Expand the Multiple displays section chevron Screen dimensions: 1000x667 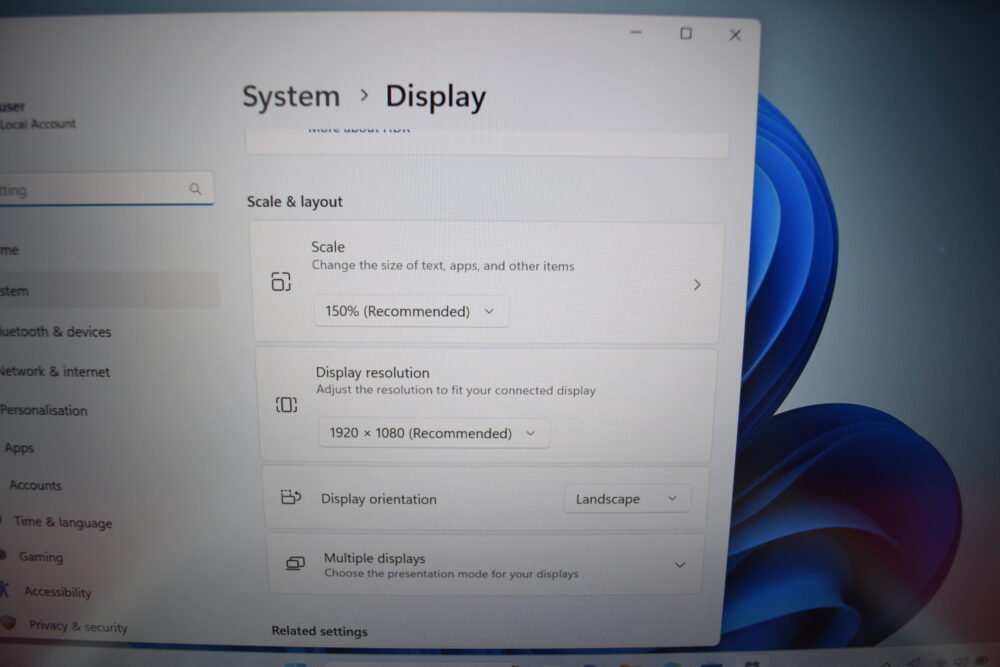tap(680, 565)
